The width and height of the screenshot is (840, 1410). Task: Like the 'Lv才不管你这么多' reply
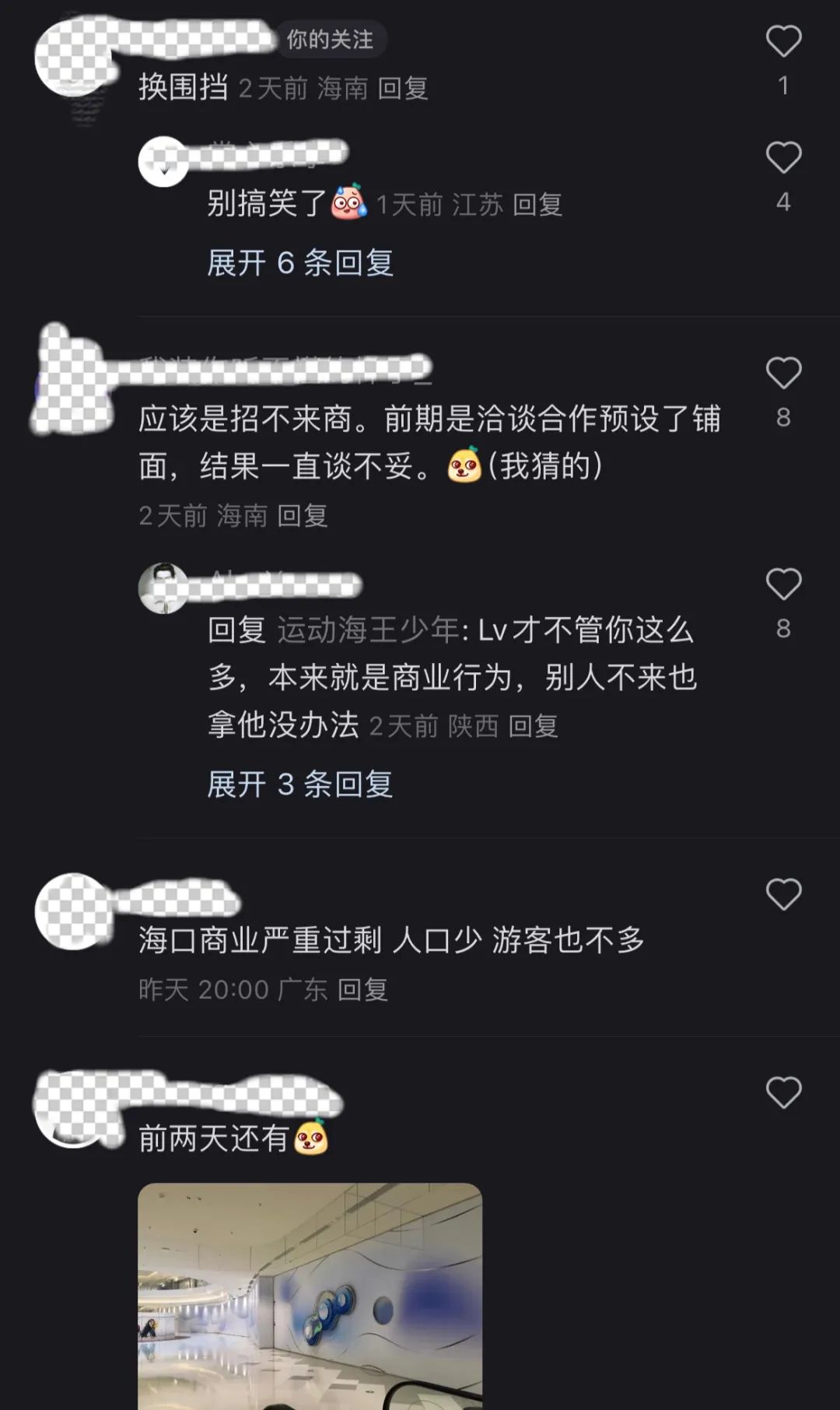[x=783, y=584]
